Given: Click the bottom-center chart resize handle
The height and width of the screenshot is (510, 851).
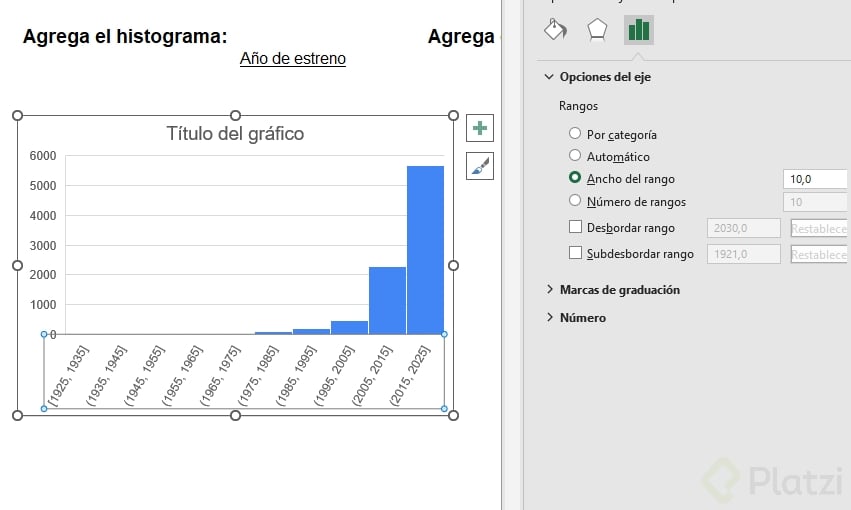Looking at the screenshot, I should point(235,416).
